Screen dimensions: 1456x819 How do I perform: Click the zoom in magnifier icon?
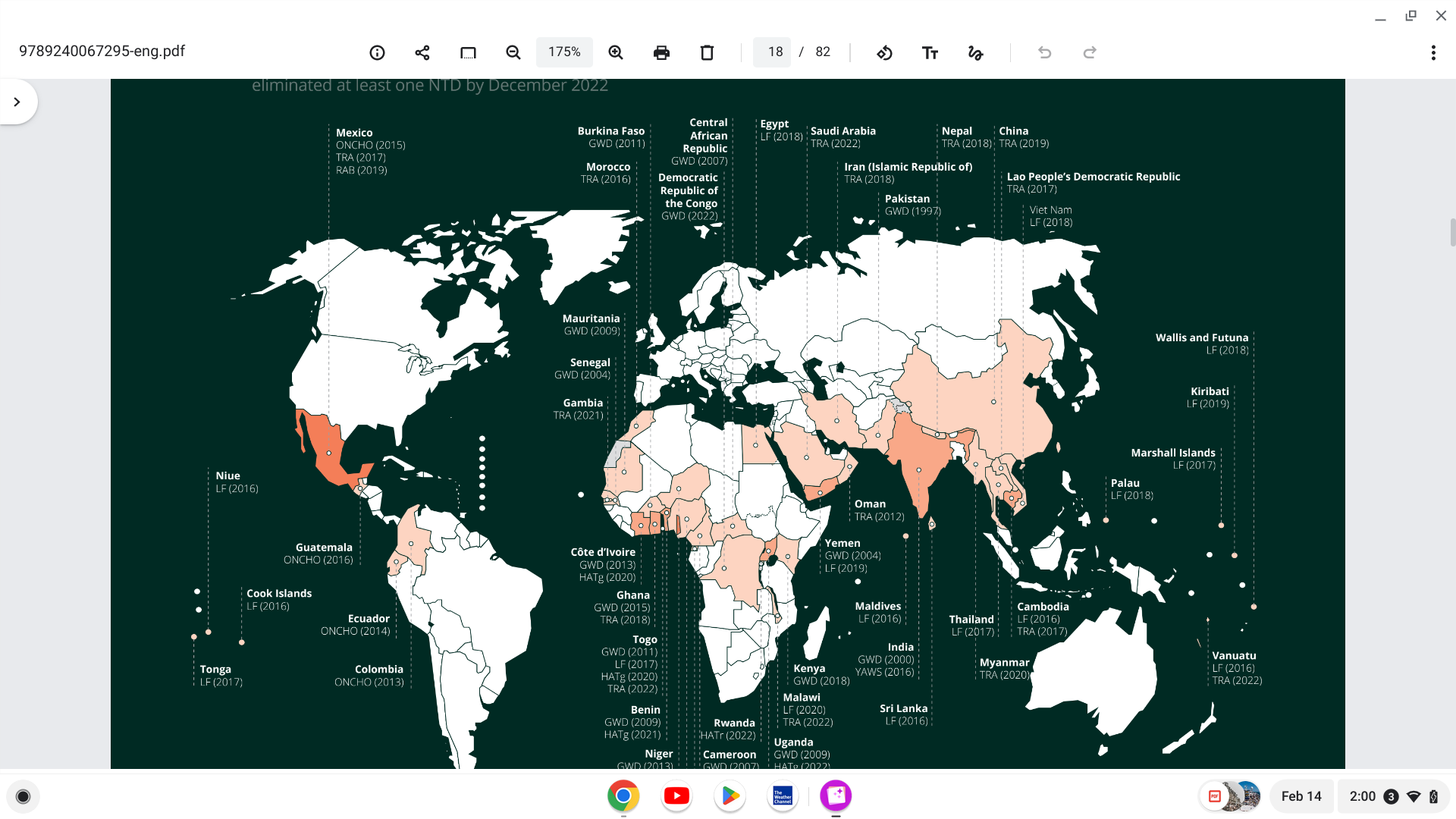click(x=616, y=52)
